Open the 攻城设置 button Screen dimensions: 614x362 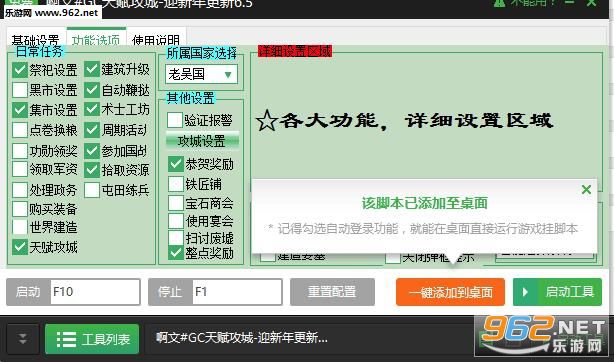click(202, 141)
